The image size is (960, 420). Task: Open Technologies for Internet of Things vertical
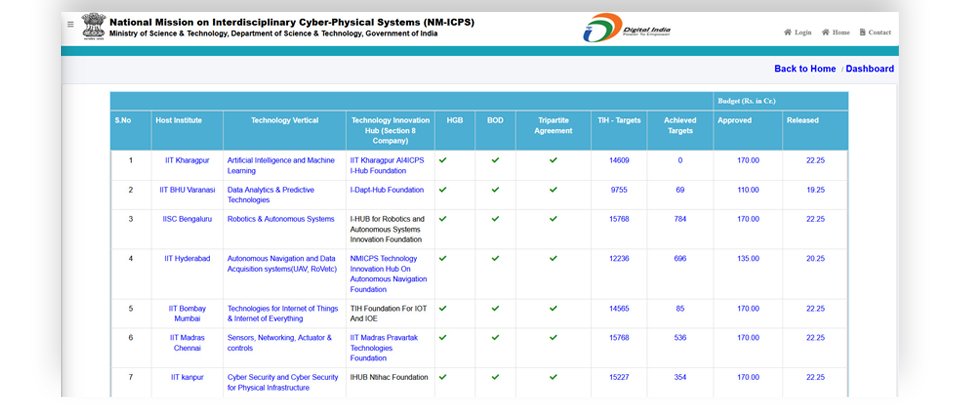[283, 313]
